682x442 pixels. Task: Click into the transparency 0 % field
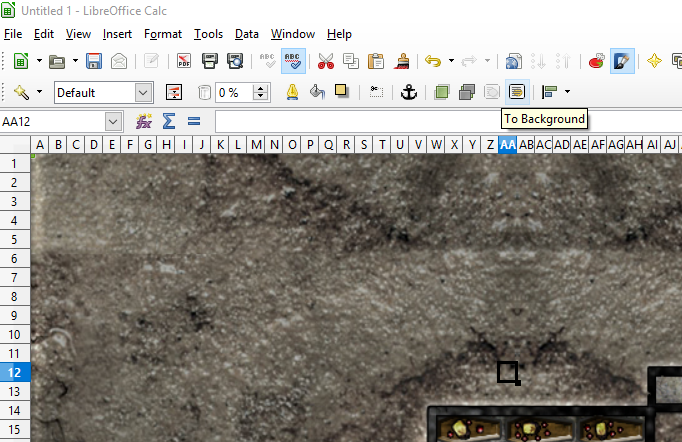(234, 93)
